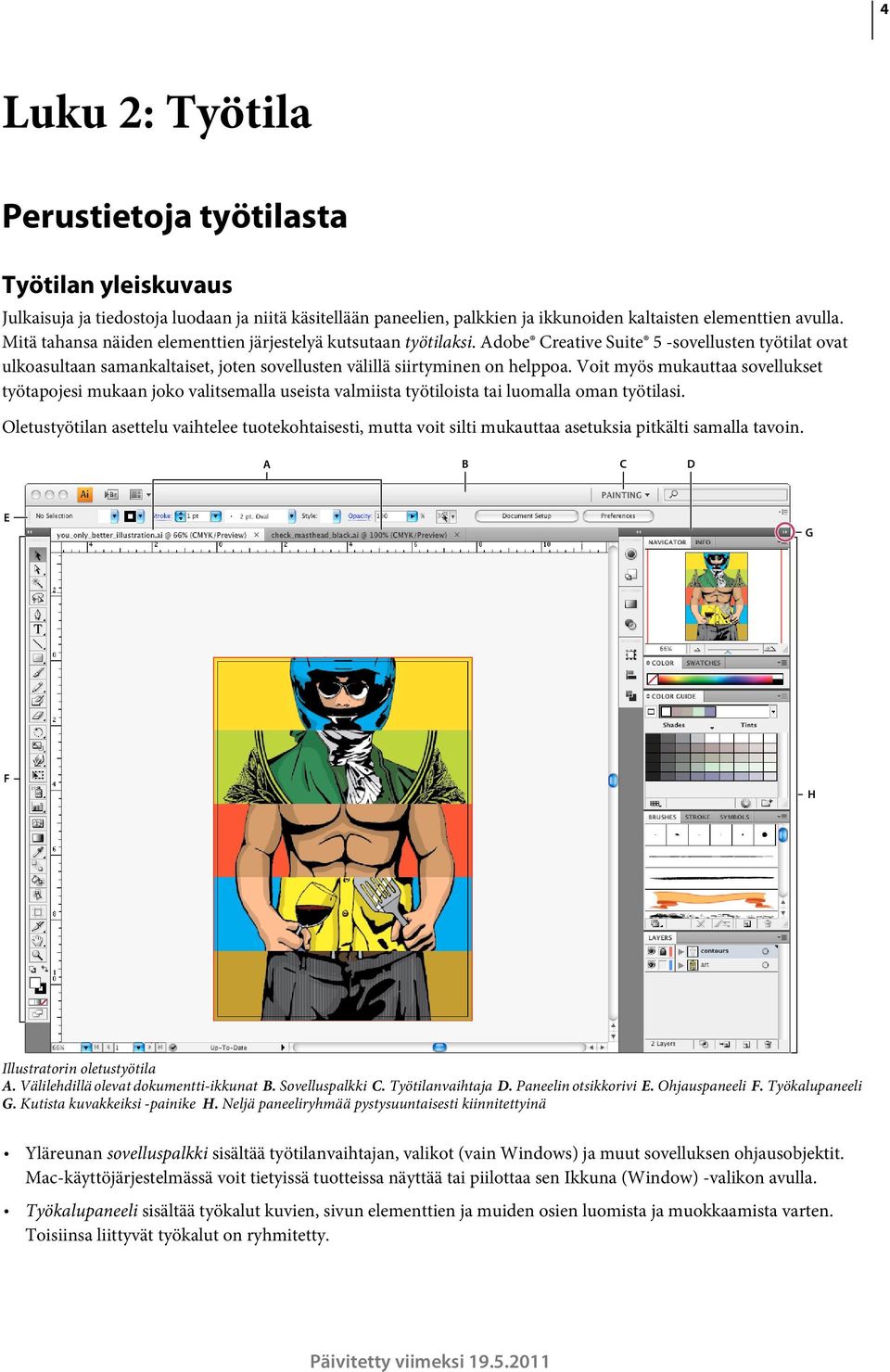Click the Opacity link in control panel
Image resolution: width=890 pixels, height=1372 pixels.
360,515
